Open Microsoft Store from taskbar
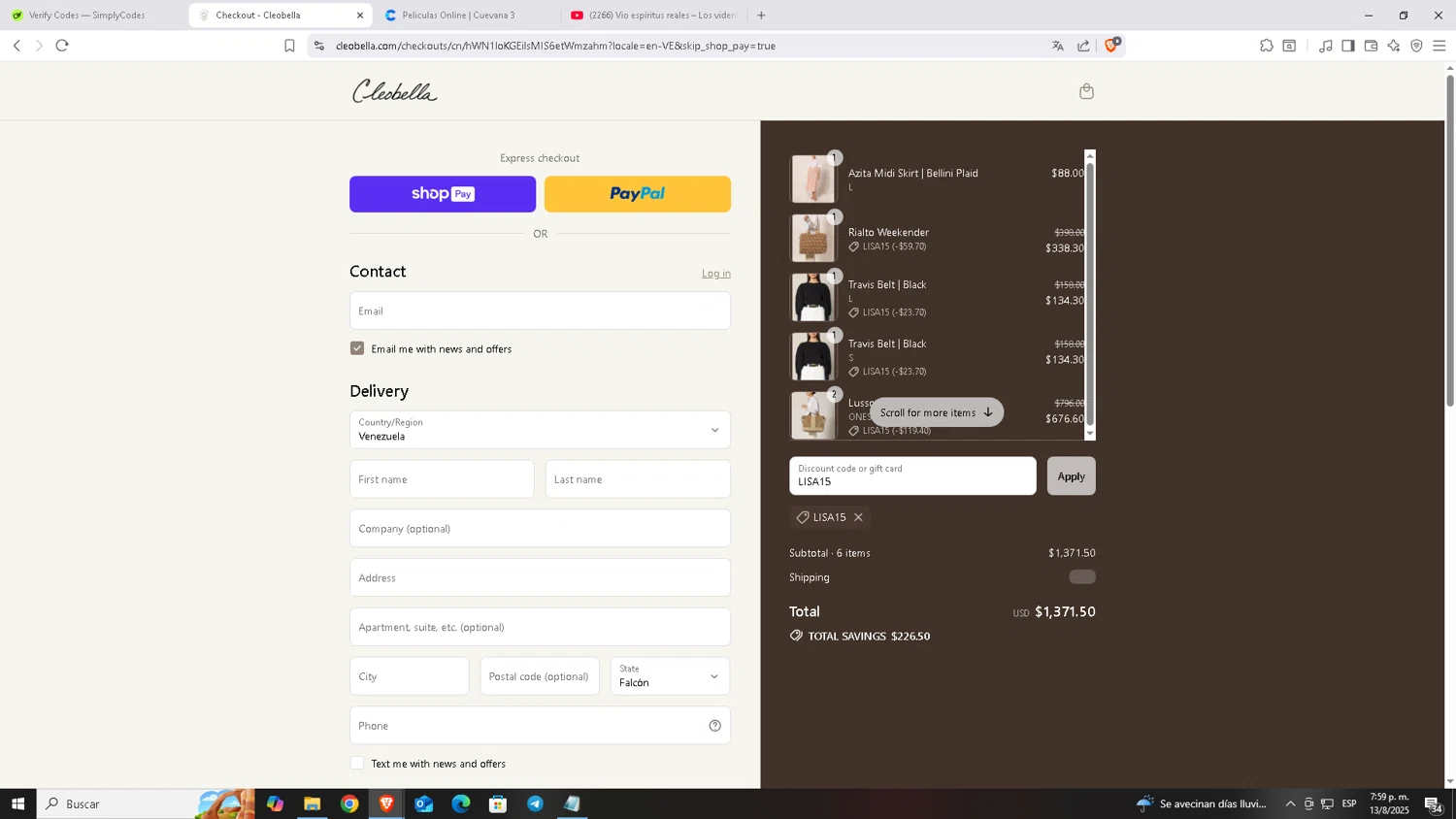The width and height of the screenshot is (1456, 819). [x=498, y=803]
